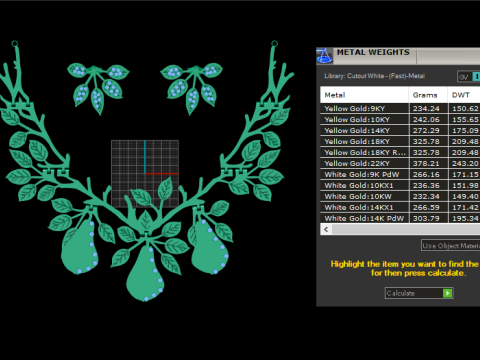Viewport: 480px width, 360px height.
Task: Click the 195.34 DWT value
Action: 465,218
